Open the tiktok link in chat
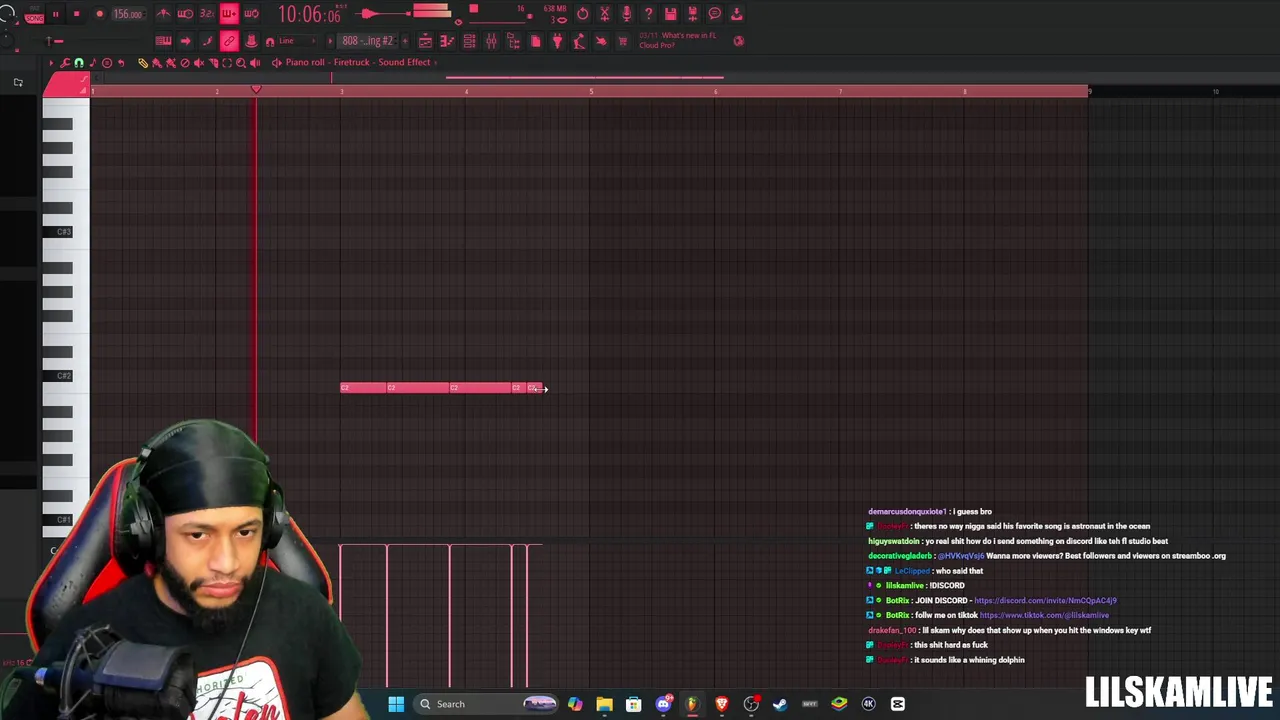The width and height of the screenshot is (1280, 720). (1044, 615)
